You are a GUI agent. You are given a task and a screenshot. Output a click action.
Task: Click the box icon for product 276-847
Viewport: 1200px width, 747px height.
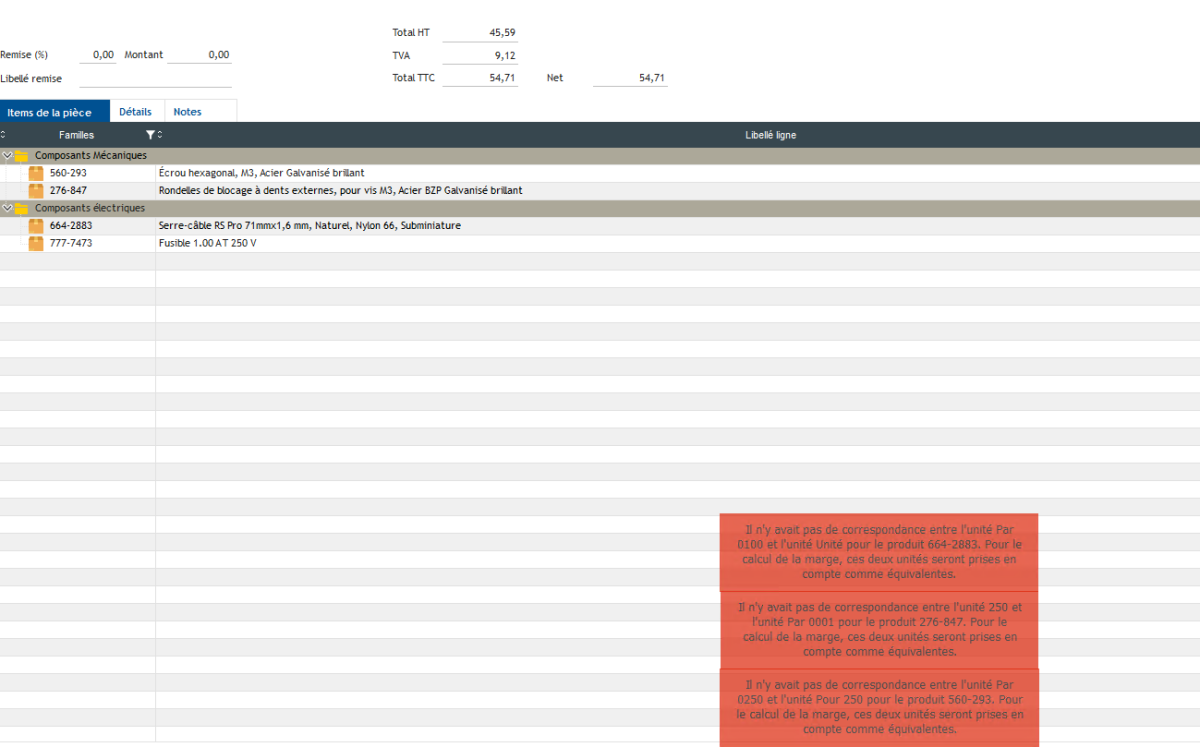tap(36, 190)
